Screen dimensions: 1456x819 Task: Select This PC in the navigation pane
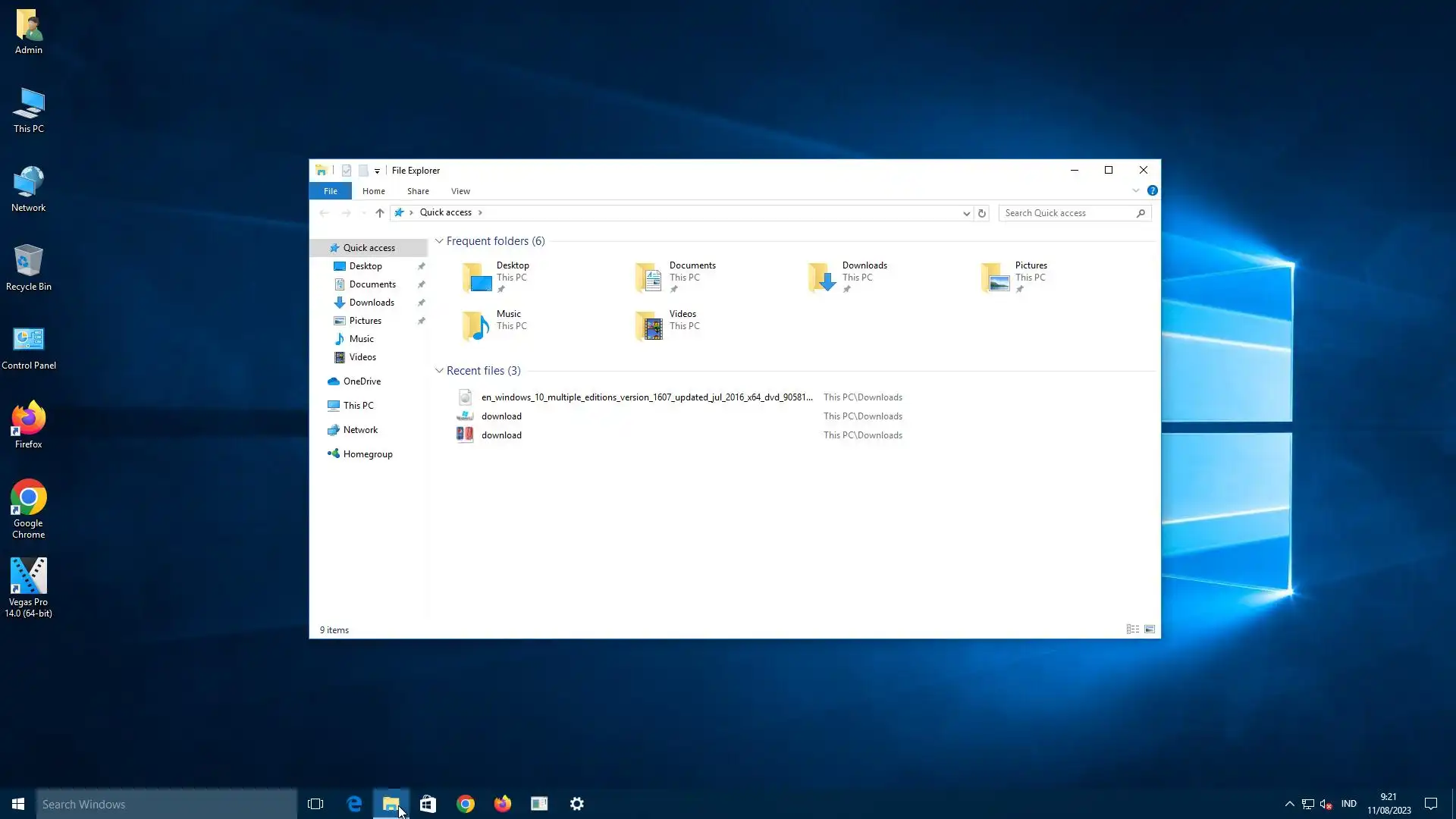tap(358, 406)
